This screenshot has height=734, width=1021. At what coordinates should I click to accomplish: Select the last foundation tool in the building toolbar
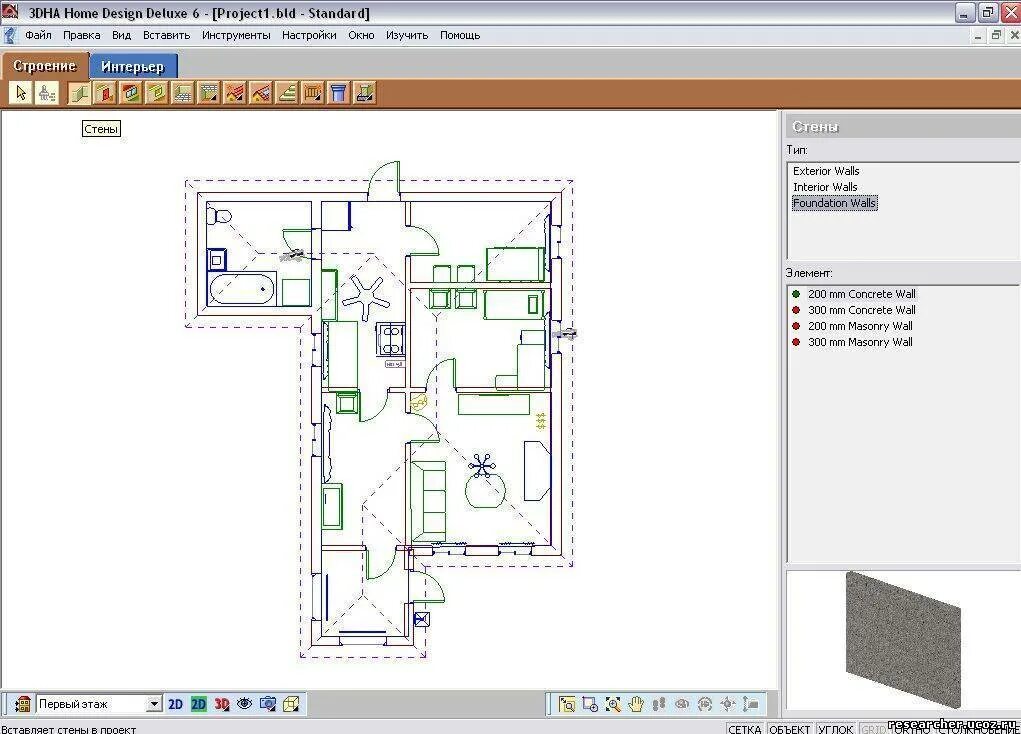[365, 93]
